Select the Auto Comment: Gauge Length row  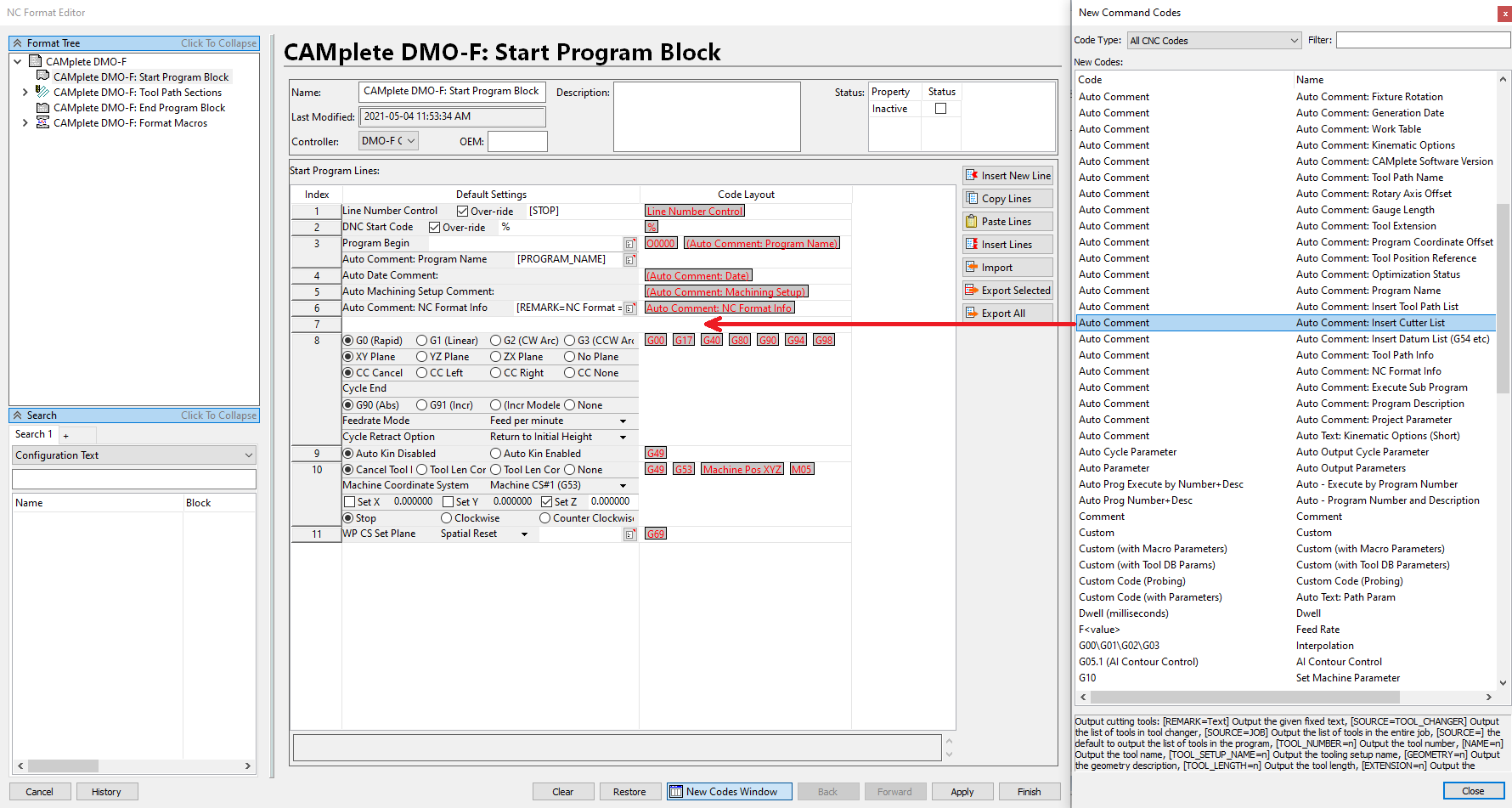[x=1286, y=210]
